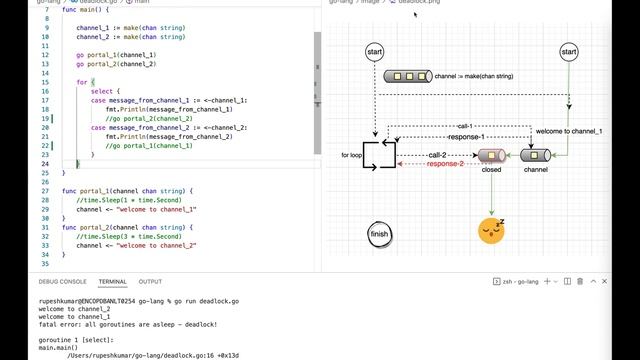Click "fatal error: all goroutines are asleep" line
The width and height of the screenshot is (640, 360).
[128, 324]
